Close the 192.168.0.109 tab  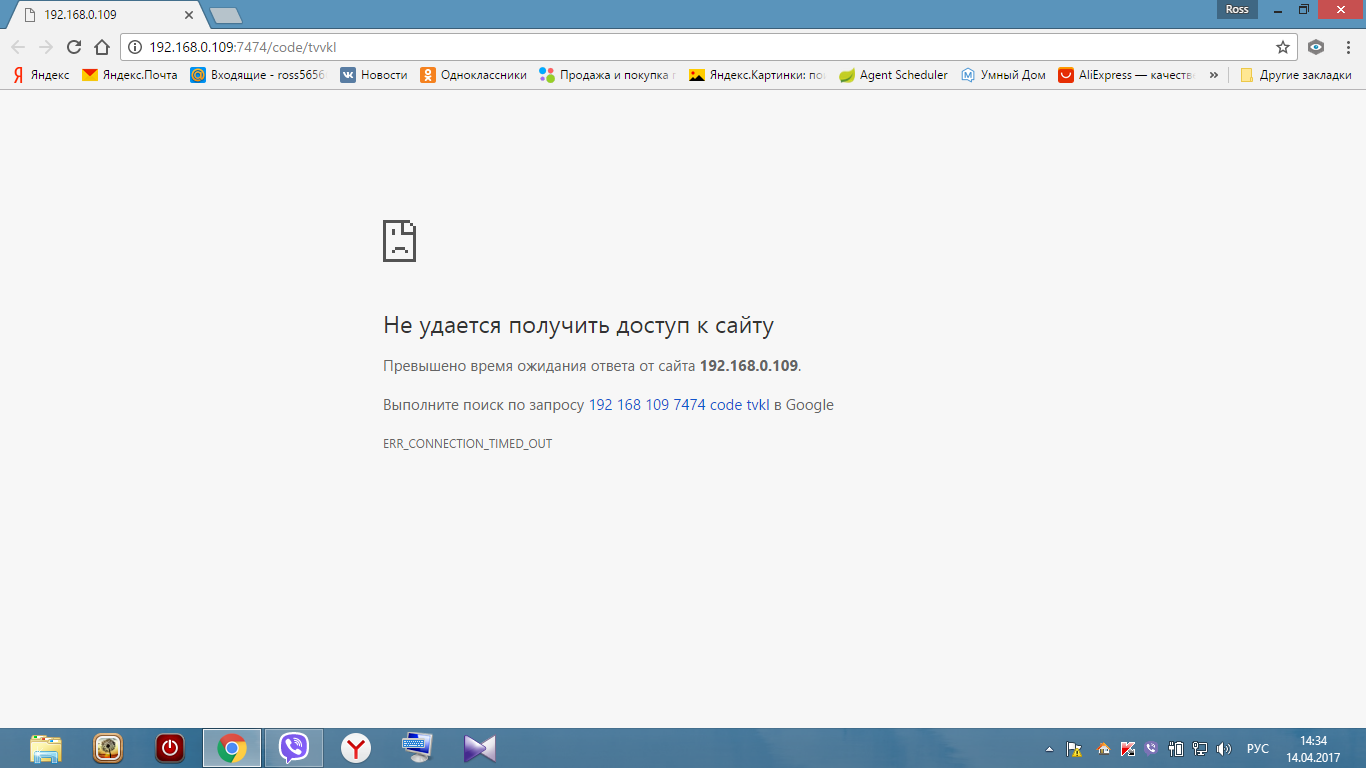[x=189, y=15]
